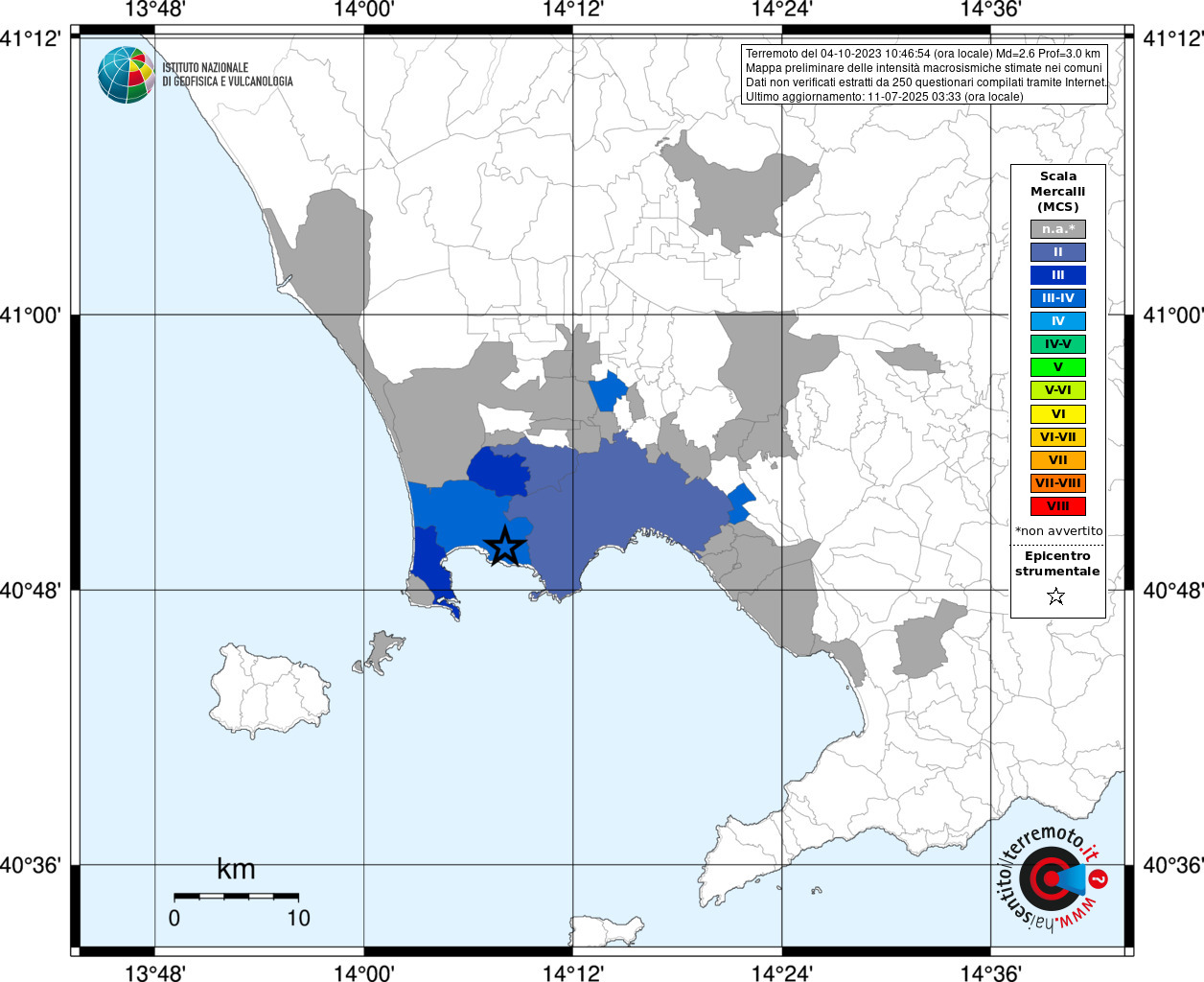Select the VII-VIII intensity legend swatch
The width and height of the screenshot is (1204, 982).
click(x=1058, y=483)
